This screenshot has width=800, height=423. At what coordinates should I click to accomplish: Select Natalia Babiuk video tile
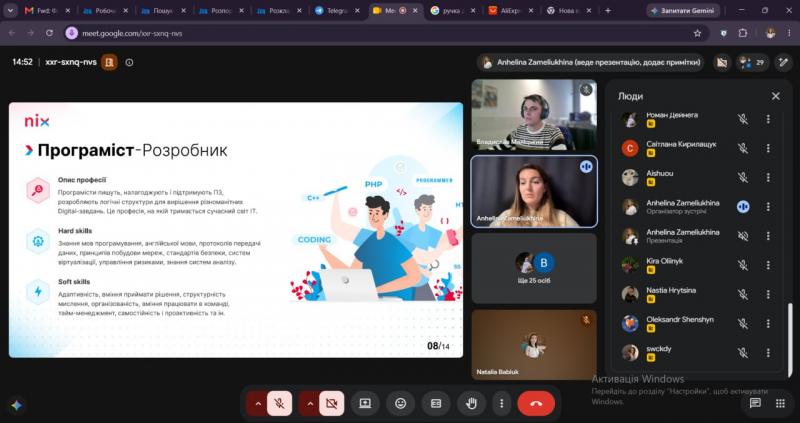click(x=534, y=345)
